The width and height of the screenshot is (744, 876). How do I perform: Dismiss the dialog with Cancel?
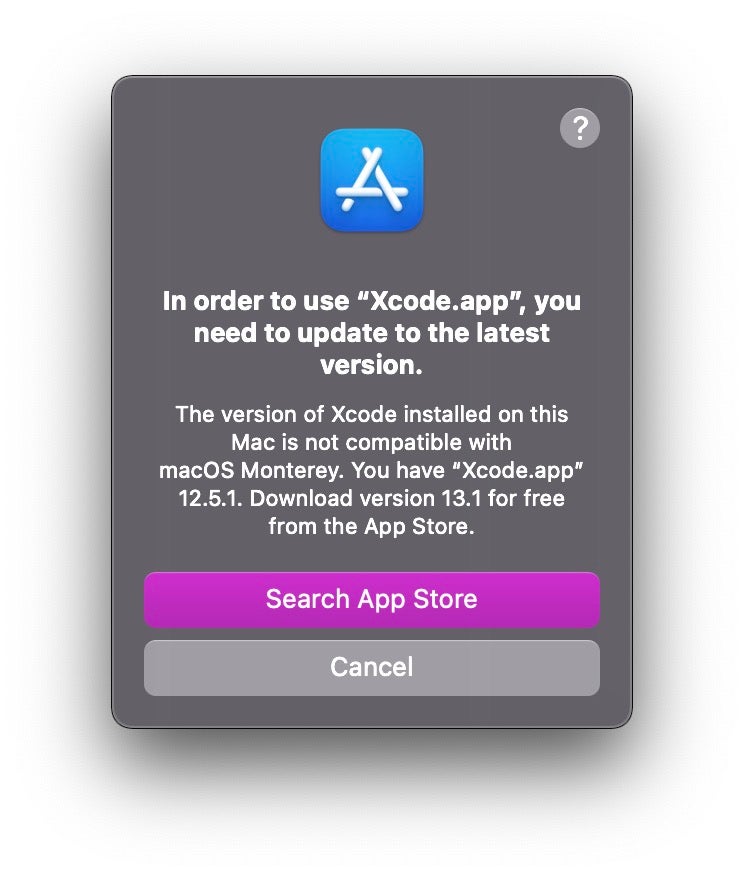371,667
